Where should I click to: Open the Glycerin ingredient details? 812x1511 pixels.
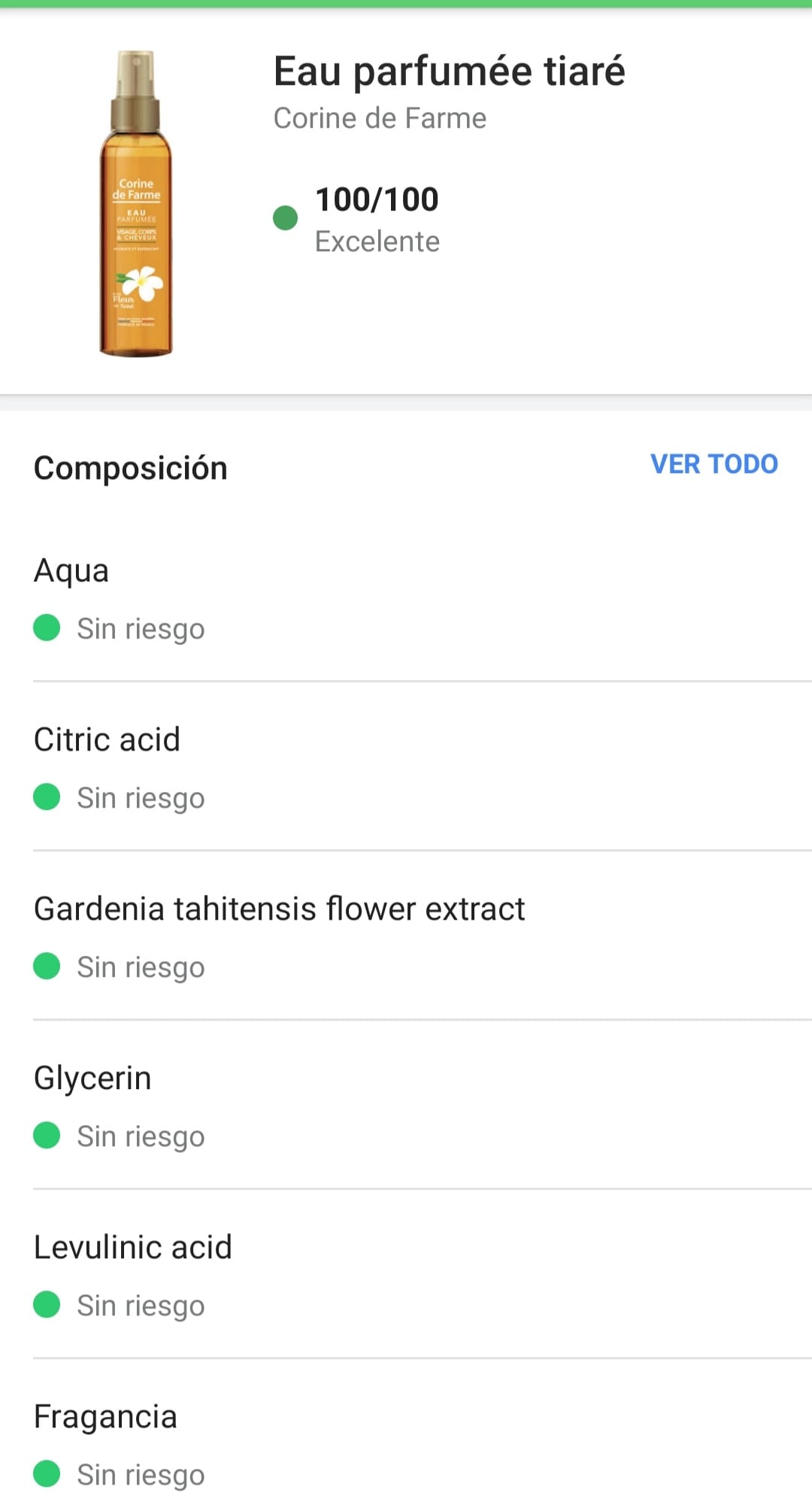click(x=92, y=1079)
